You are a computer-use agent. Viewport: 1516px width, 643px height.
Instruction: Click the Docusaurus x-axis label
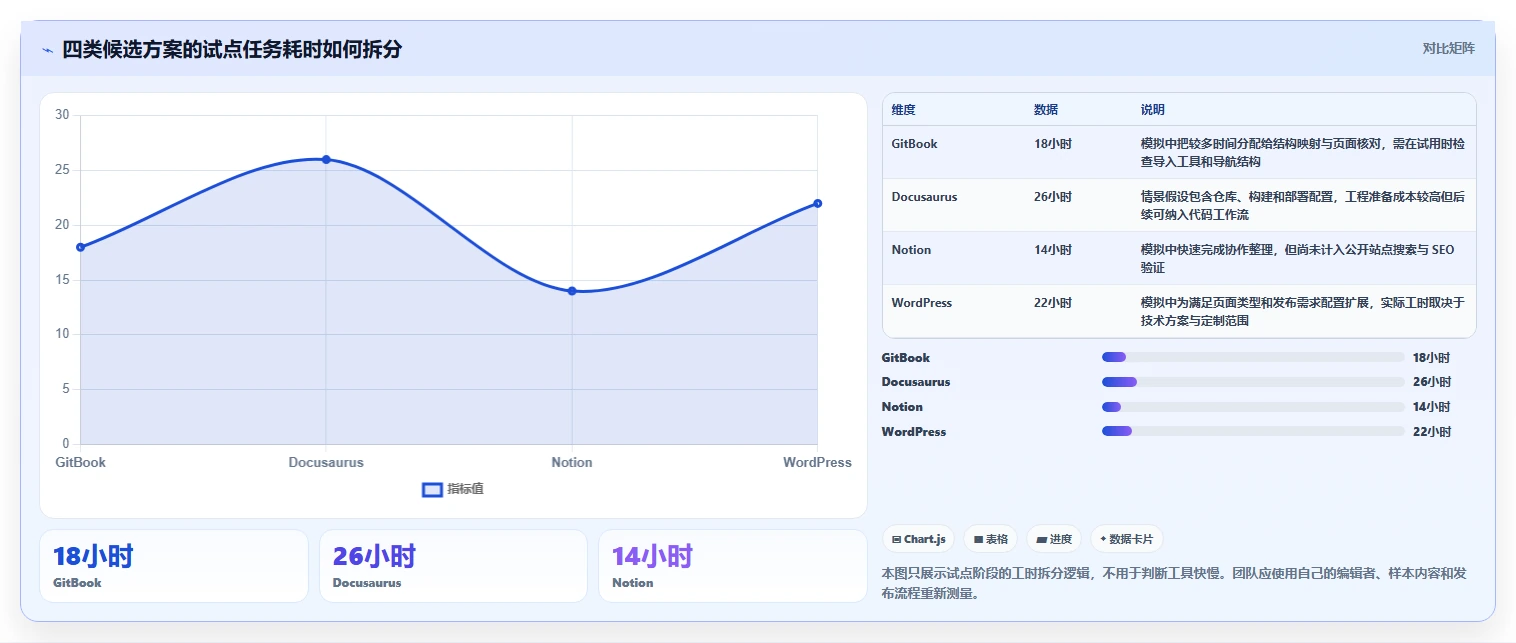tap(326, 463)
